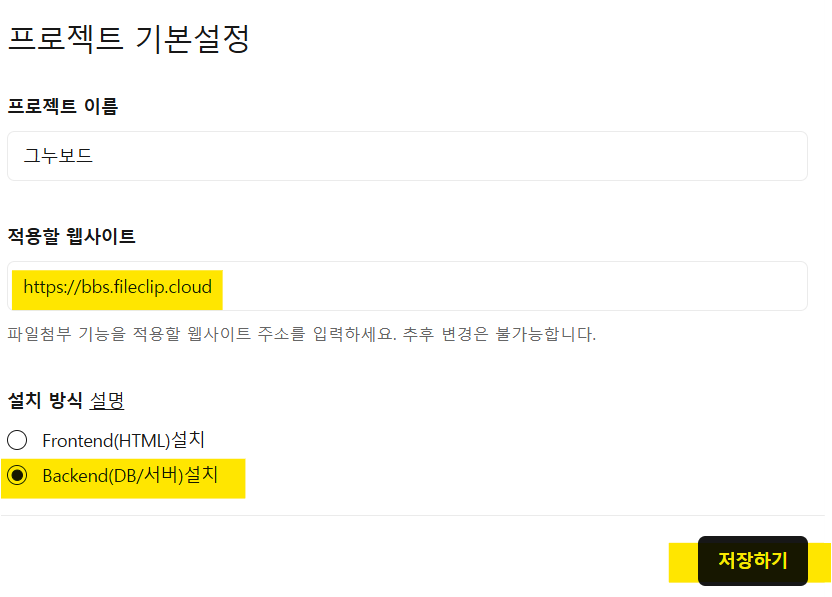Place cursor on the https://bbs.fileclip.cloud text
Screen dimensions: 832x597
click(117, 288)
